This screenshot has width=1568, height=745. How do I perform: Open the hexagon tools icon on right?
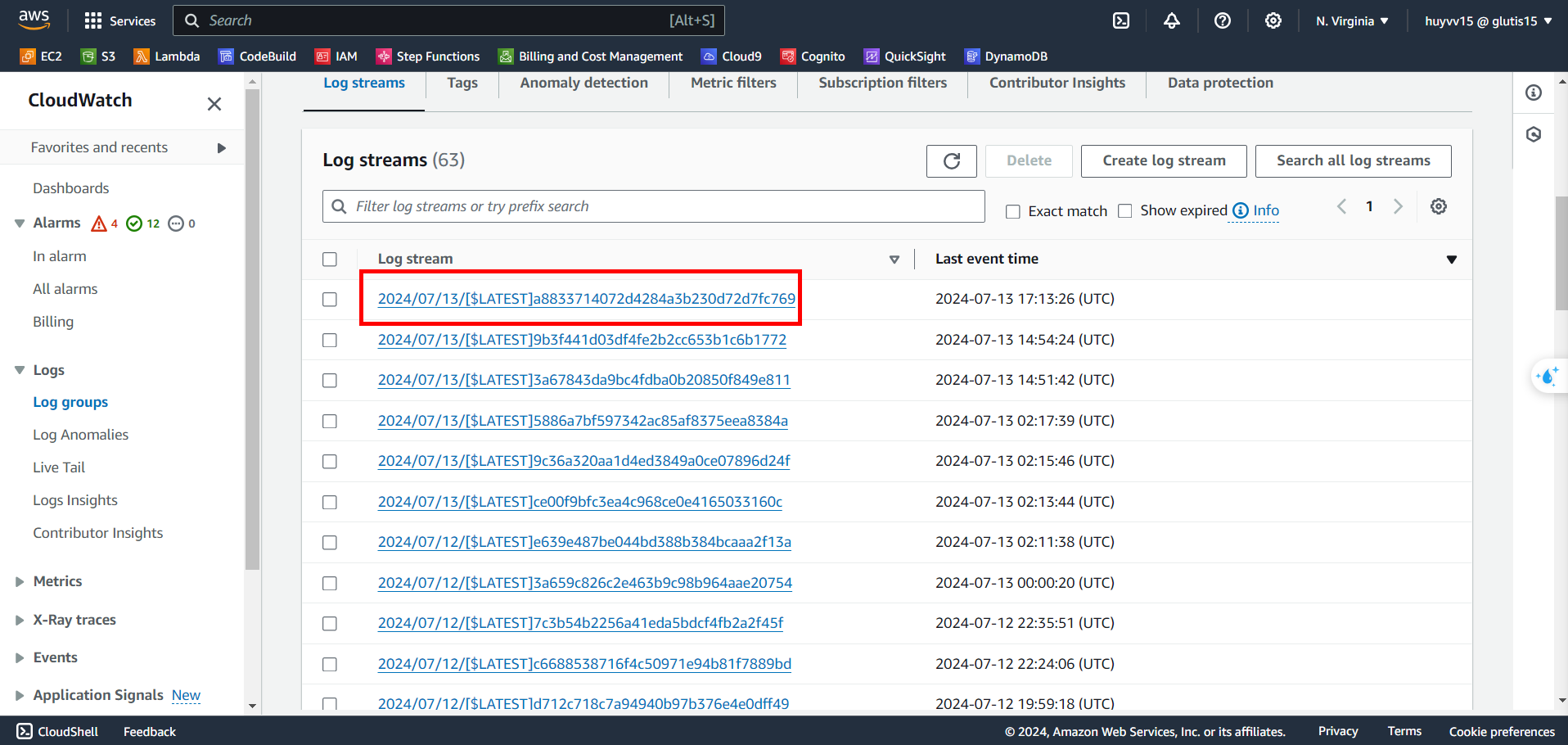point(1534,134)
